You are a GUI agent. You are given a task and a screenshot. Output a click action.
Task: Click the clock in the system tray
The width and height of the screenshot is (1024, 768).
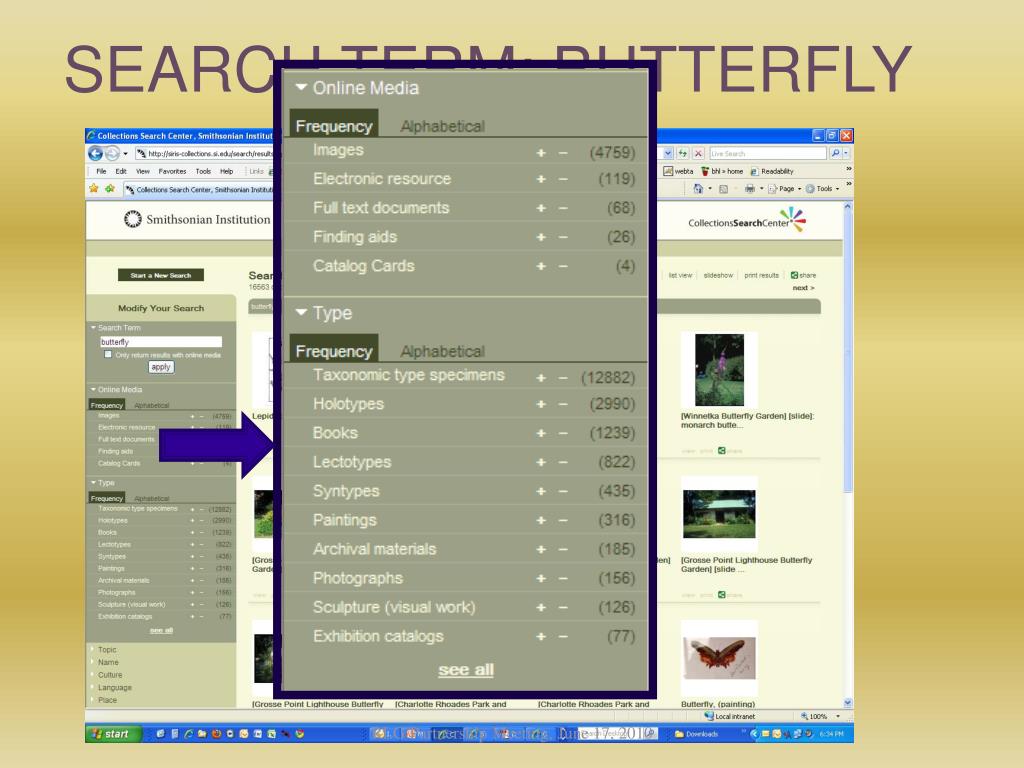click(x=831, y=734)
